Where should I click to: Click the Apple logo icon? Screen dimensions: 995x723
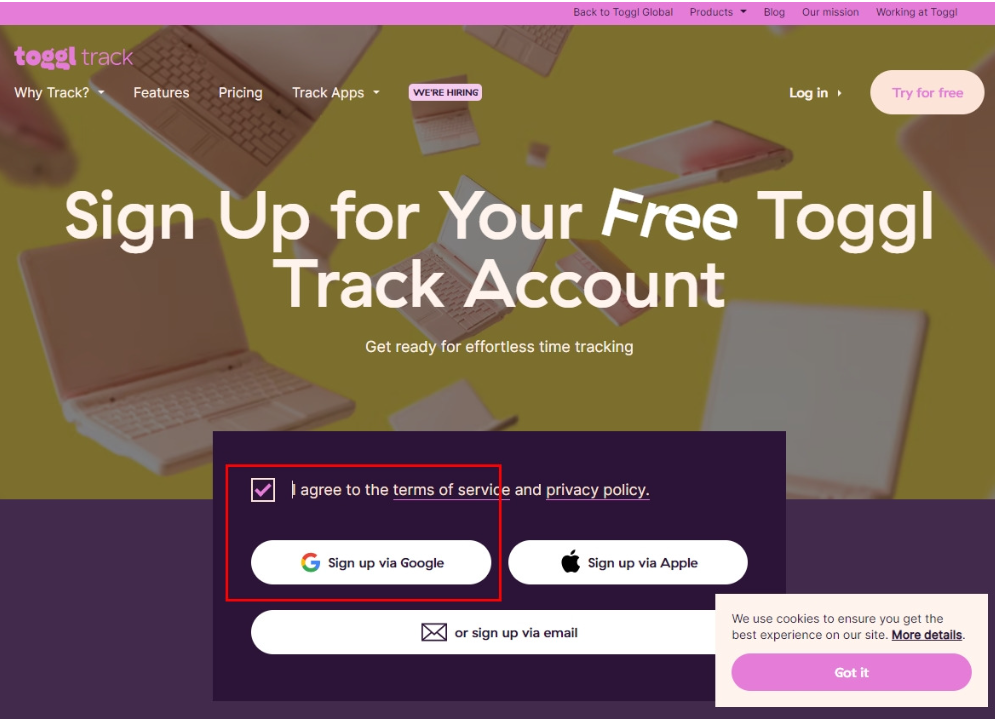[570, 562]
